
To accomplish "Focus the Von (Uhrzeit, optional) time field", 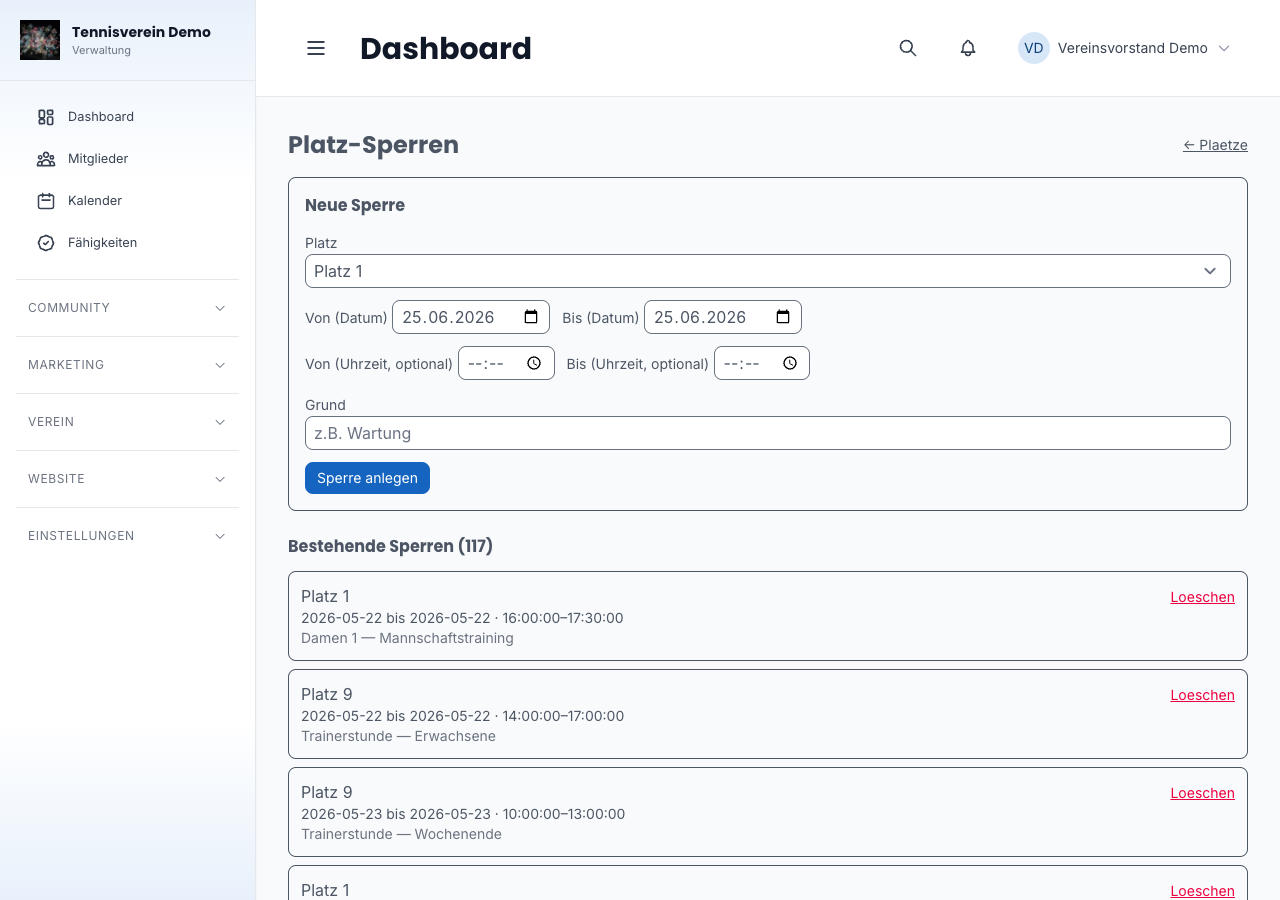I will coord(506,363).
